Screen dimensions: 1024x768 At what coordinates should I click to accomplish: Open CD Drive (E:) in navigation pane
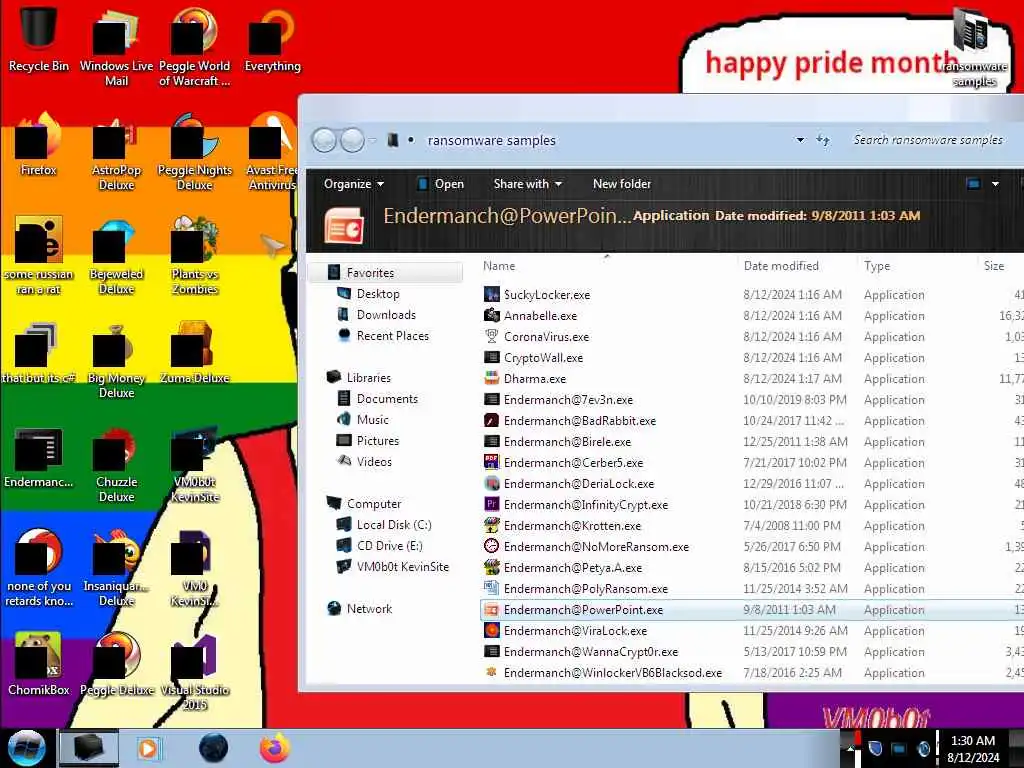point(389,545)
